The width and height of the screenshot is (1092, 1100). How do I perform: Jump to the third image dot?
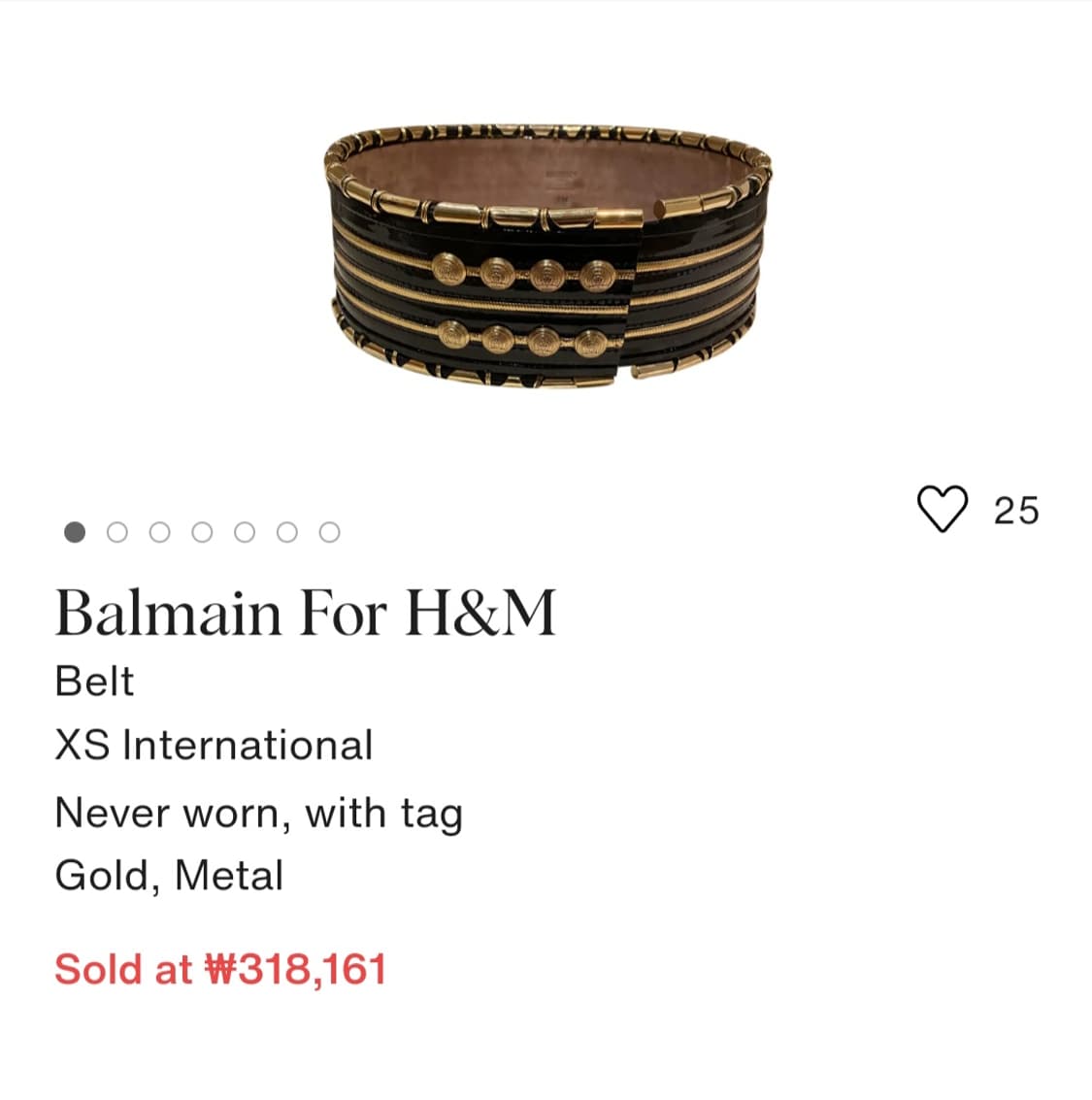point(160,532)
